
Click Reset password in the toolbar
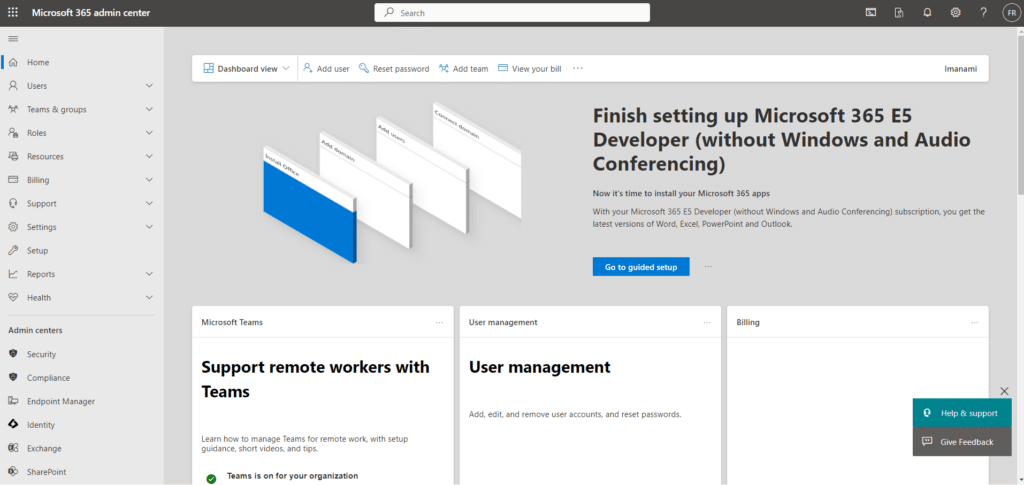point(394,69)
